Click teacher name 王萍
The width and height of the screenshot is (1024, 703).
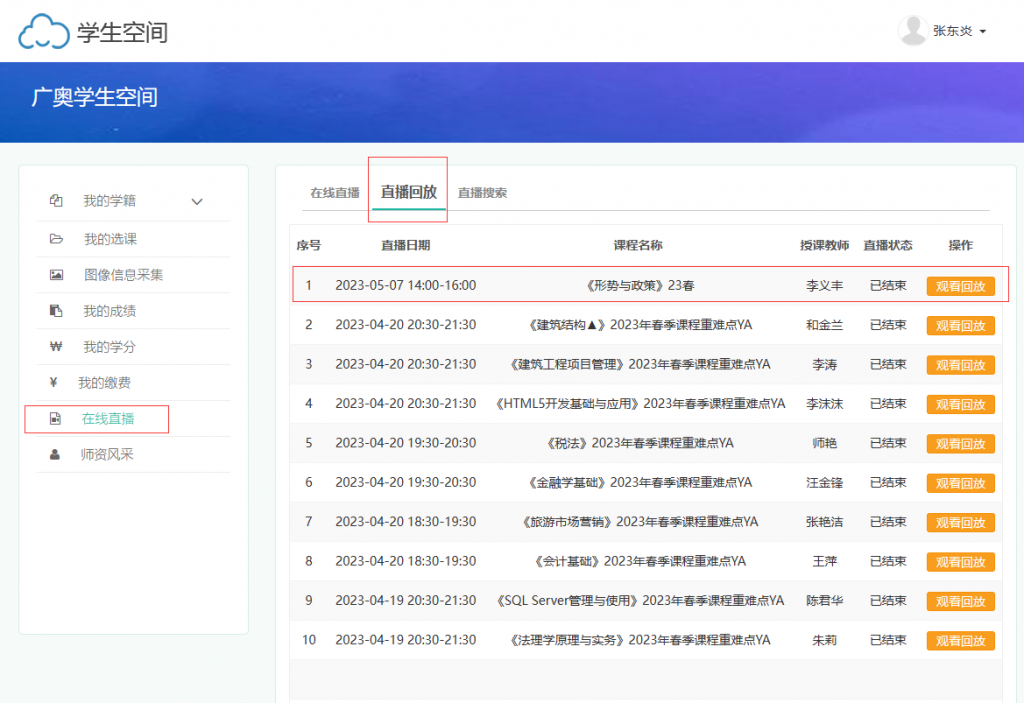[825, 561]
